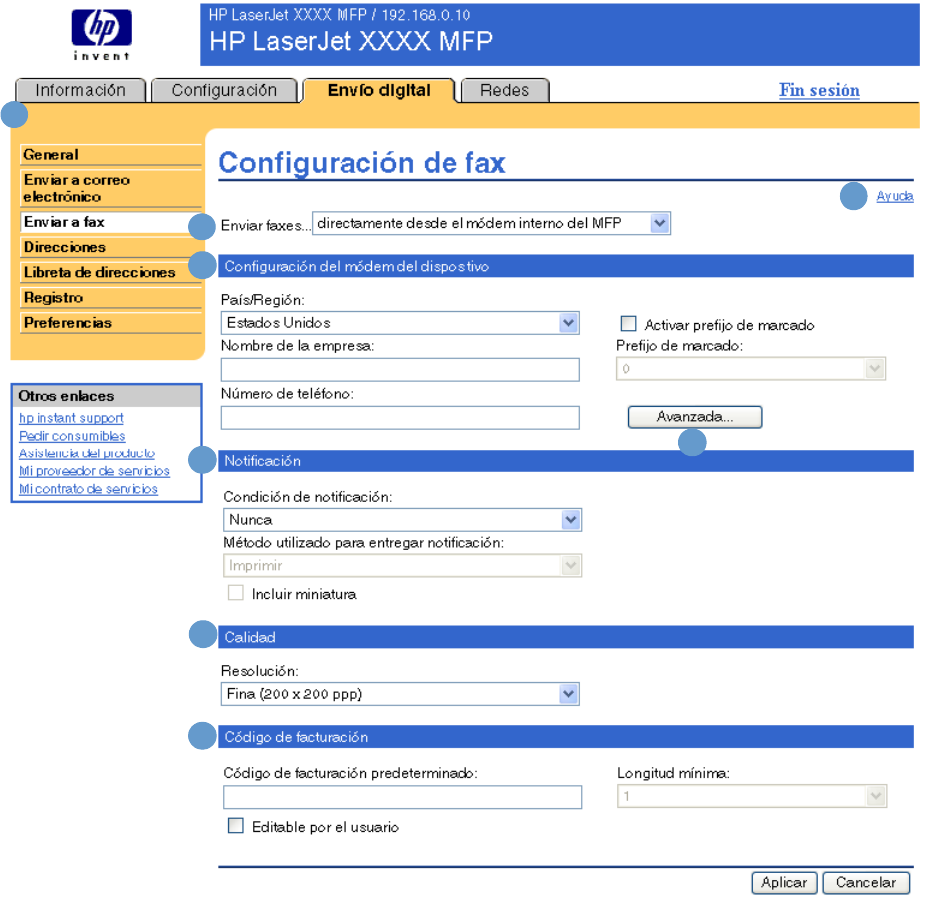Open the Información tab
This screenshot has width=926, height=903.
pos(80,90)
